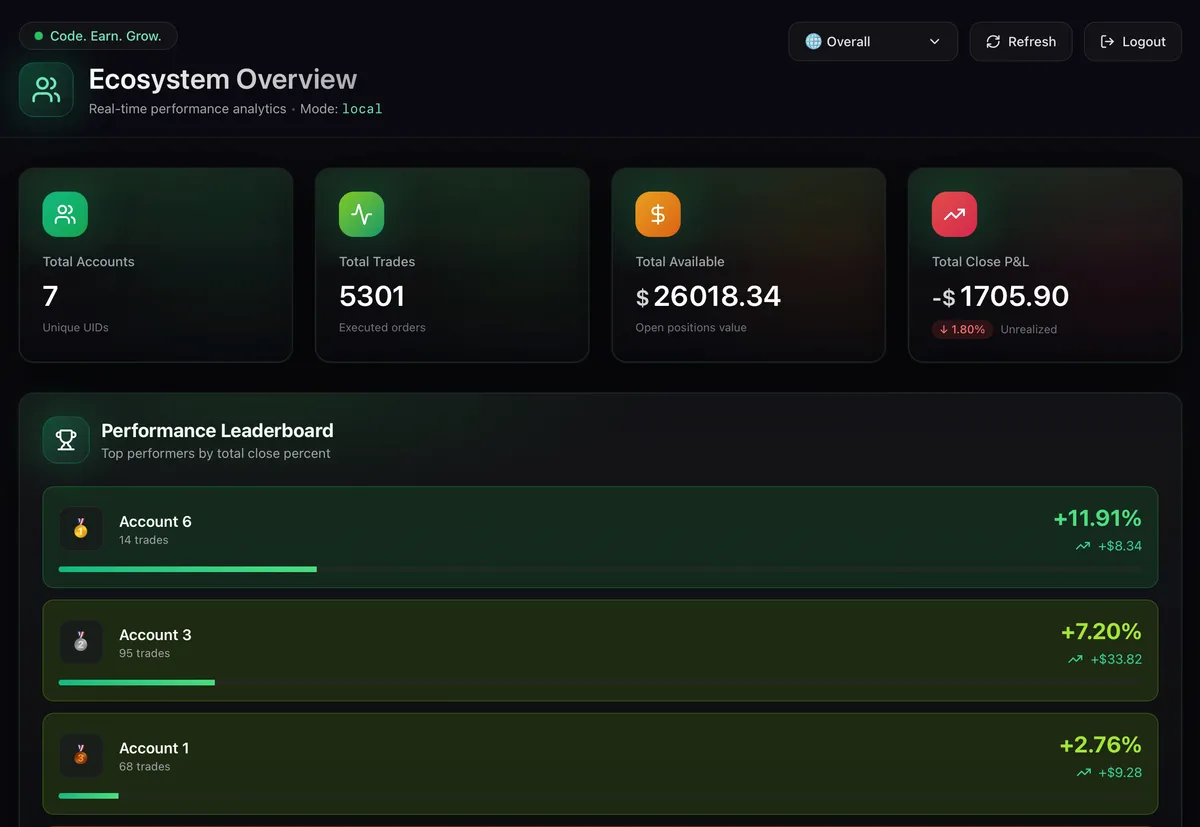
Task: Select the Total Close P&L chart icon
Action: 953,213
